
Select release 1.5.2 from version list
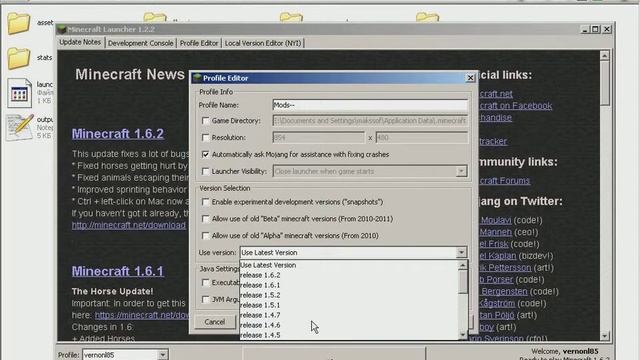tap(349, 295)
